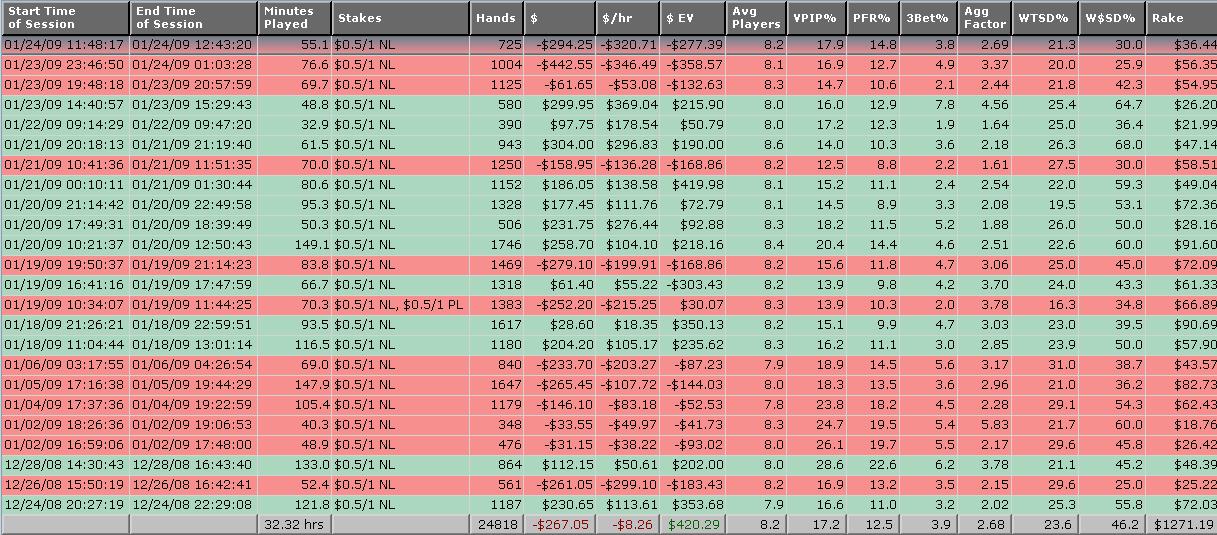Click total hands 24818 in summary row
The width and height of the screenshot is (1217, 535).
click(496, 525)
